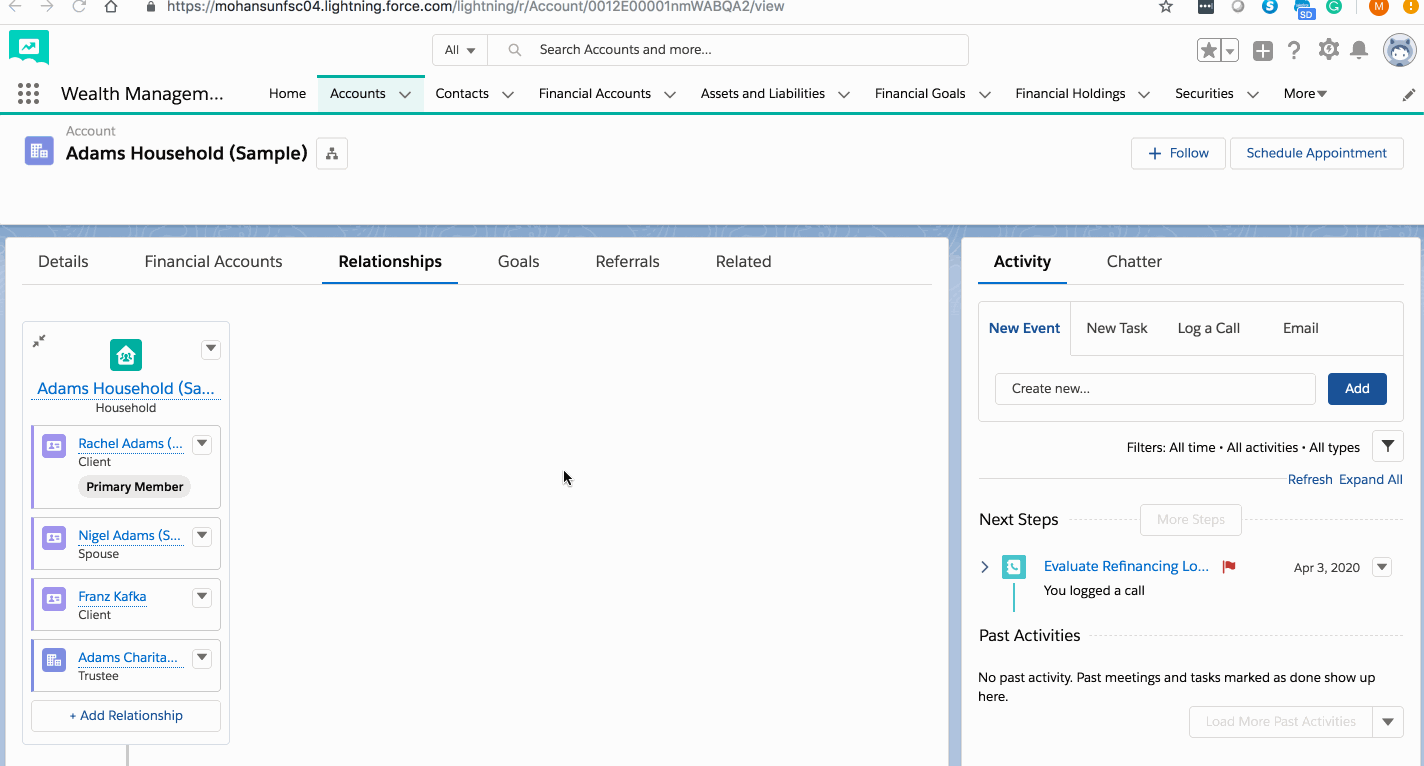Click the Account hierarchy icon button
Viewport: 1424px width, 766px height.
tap(332, 153)
